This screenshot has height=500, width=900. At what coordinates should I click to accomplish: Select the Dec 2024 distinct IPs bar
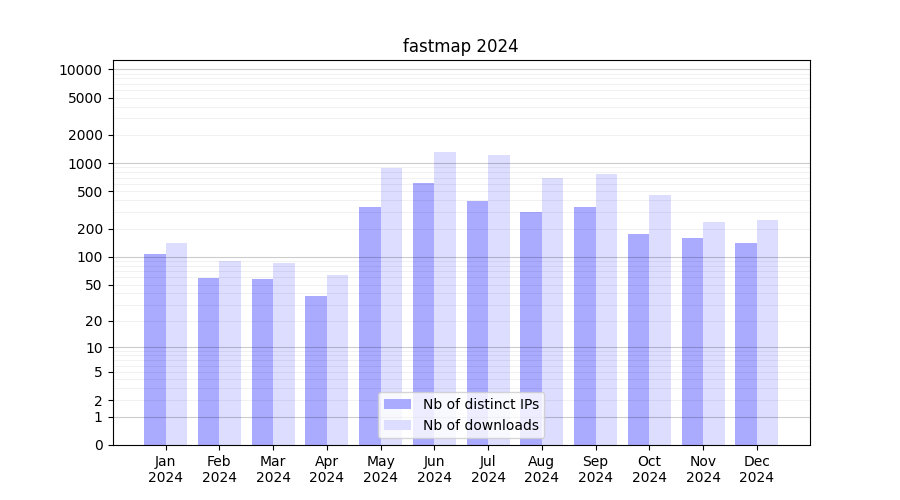pyautogui.click(x=746, y=343)
